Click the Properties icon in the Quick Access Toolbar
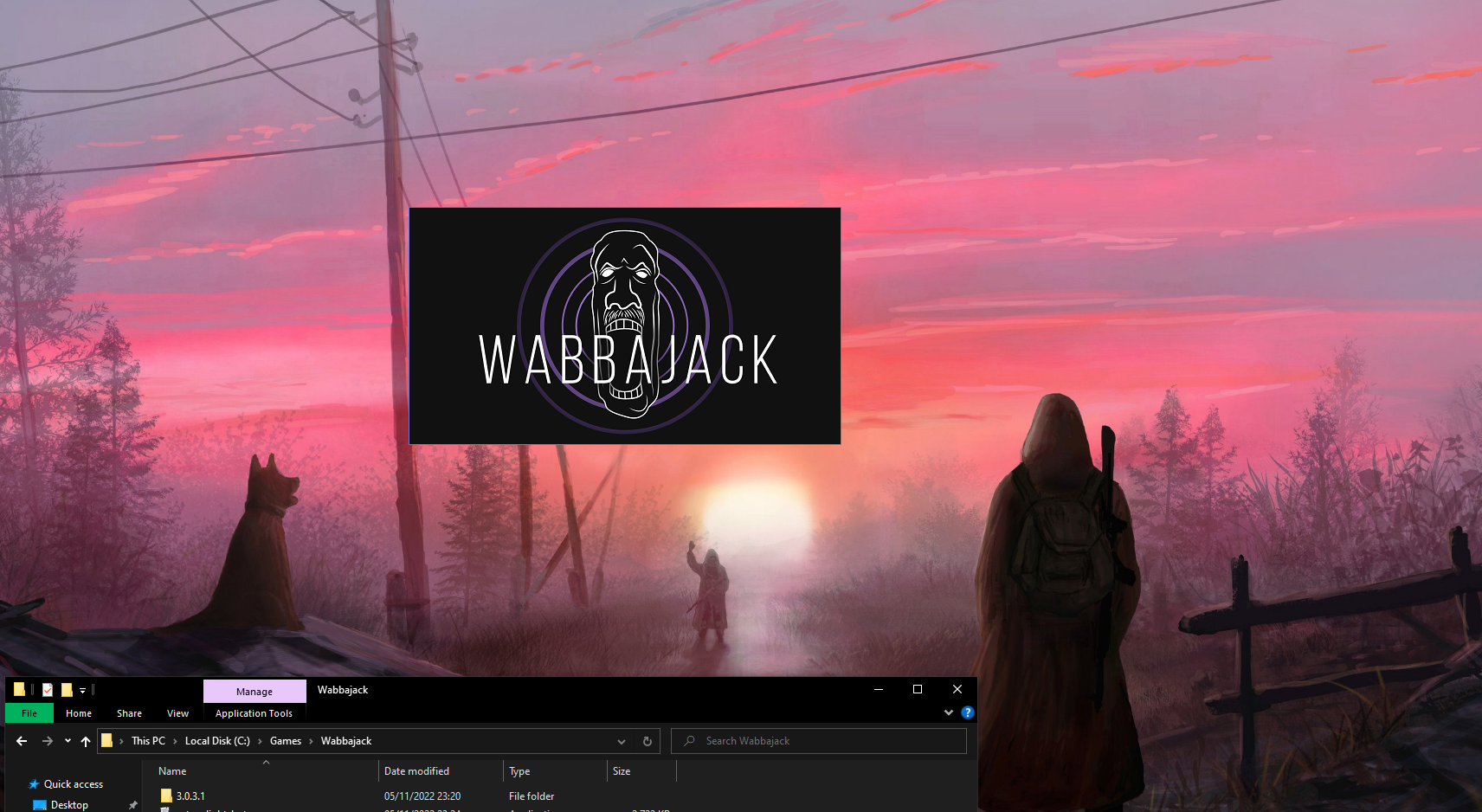Screen dimensions: 1482x812 [x=47, y=689]
